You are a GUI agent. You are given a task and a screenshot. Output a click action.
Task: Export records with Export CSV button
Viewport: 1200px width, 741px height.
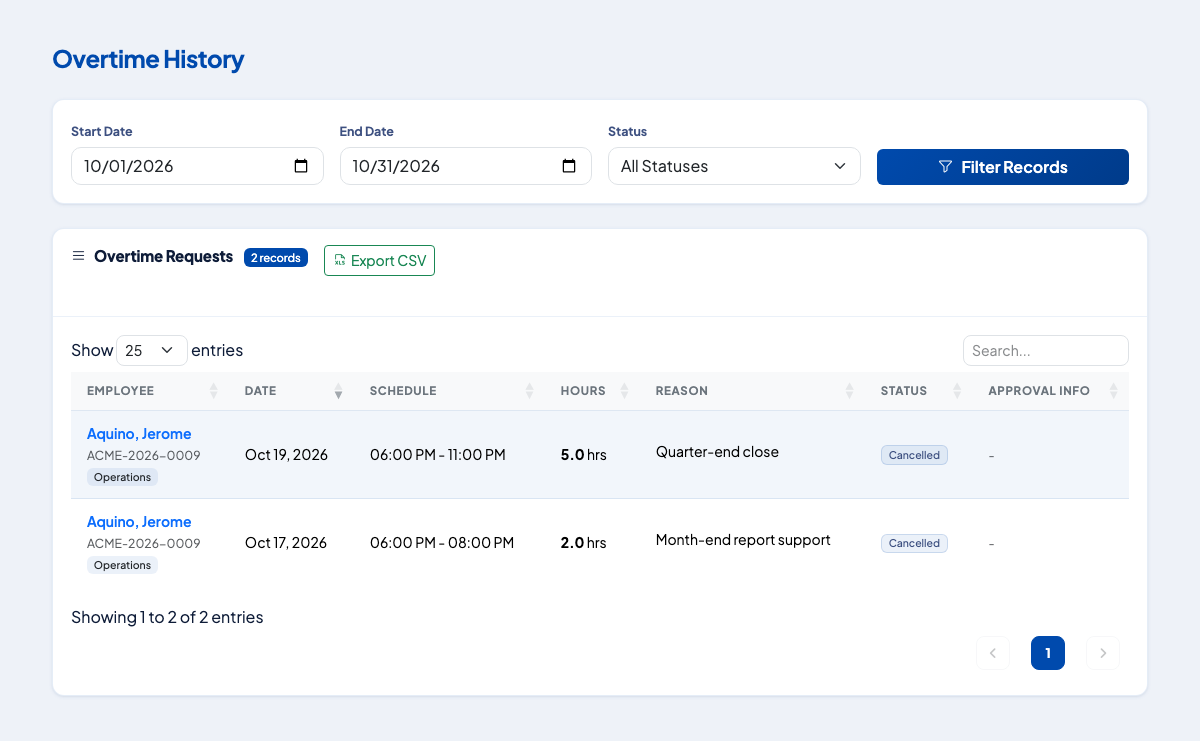pyautogui.click(x=379, y=260)
